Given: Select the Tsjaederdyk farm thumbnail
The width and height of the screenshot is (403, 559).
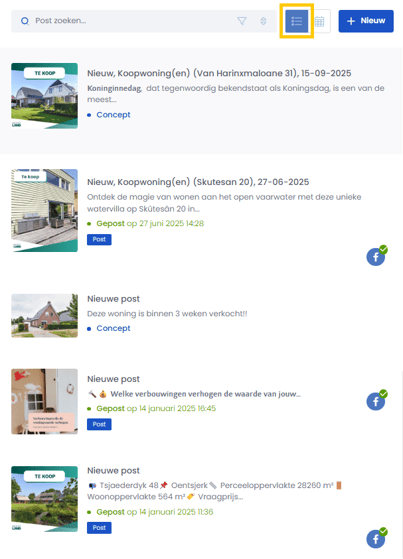Looking at the screenshot, I should [x=45, y=499].
